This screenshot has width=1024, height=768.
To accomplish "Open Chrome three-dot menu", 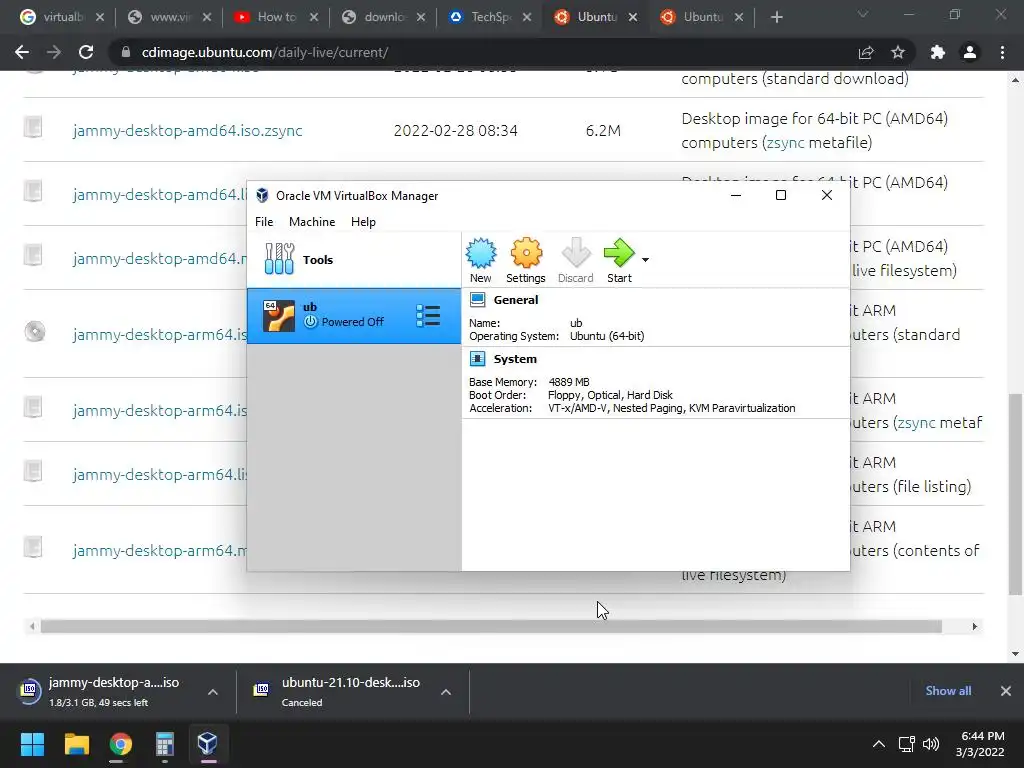I will click(1002, 52).
